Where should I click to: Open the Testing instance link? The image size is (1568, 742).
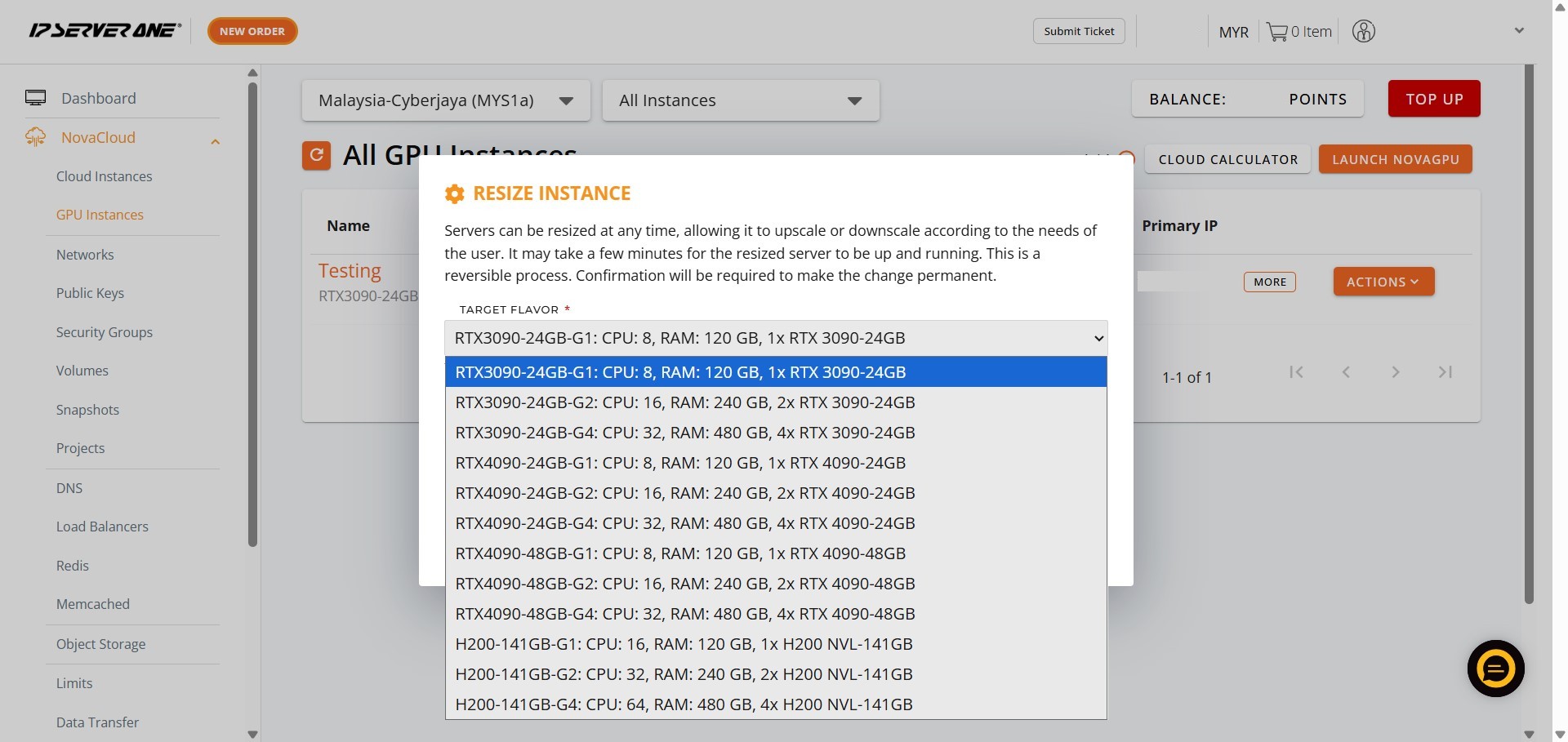tap(350, 271)
